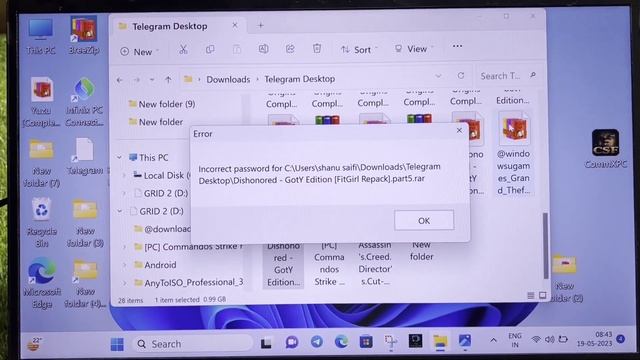This screenshot has width=640, height=360.
Task: Switch to large icons view in status bar
Action: click(542, 295)
